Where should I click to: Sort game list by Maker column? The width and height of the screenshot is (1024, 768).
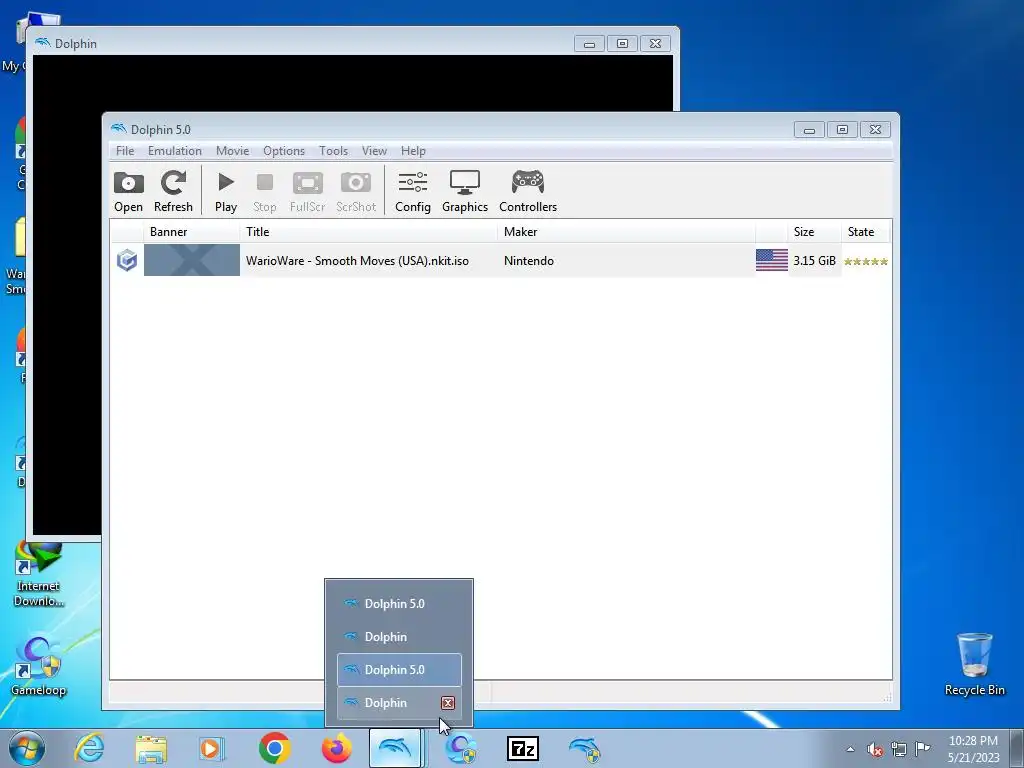coord(626,232)
